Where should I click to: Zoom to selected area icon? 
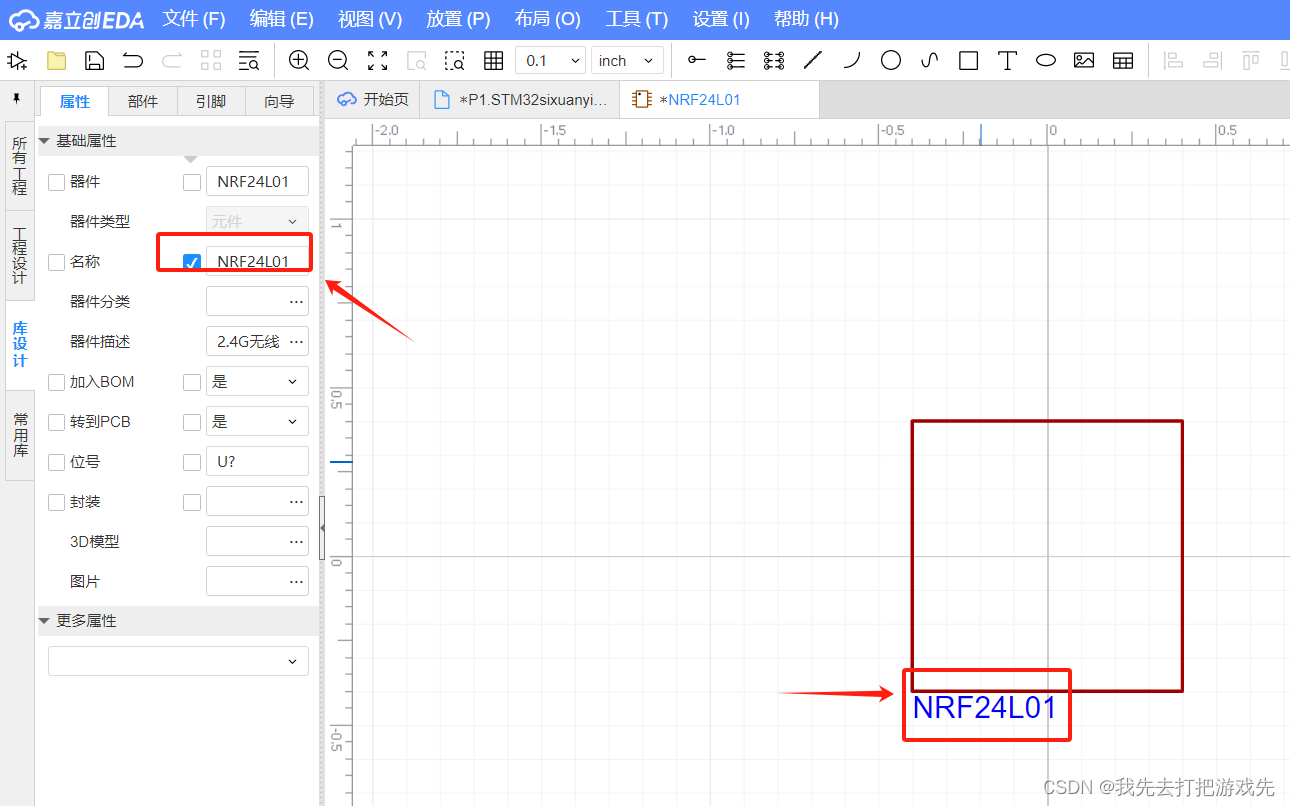455,61
